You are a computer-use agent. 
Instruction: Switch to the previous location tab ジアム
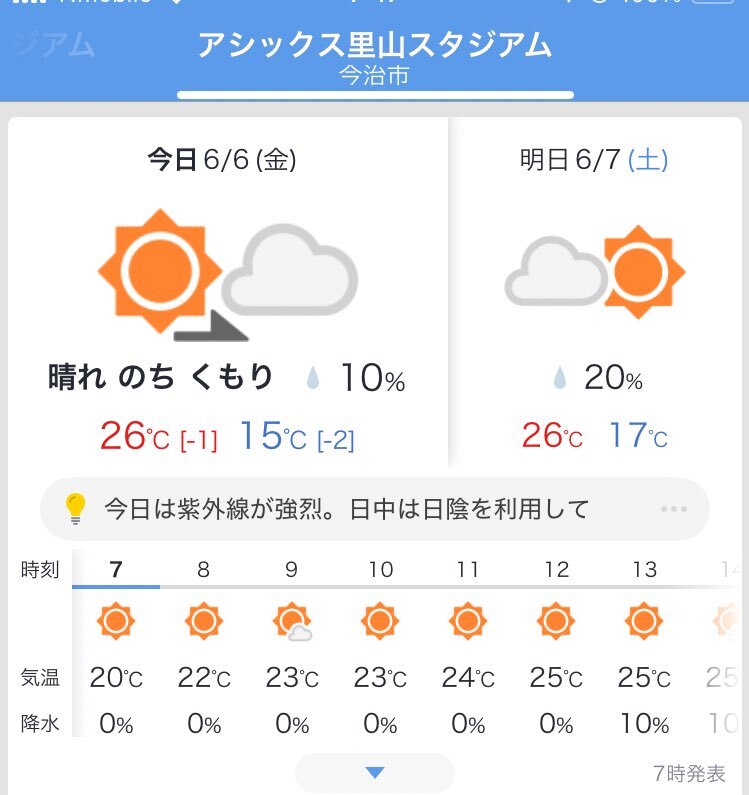(x=52, y=45)
